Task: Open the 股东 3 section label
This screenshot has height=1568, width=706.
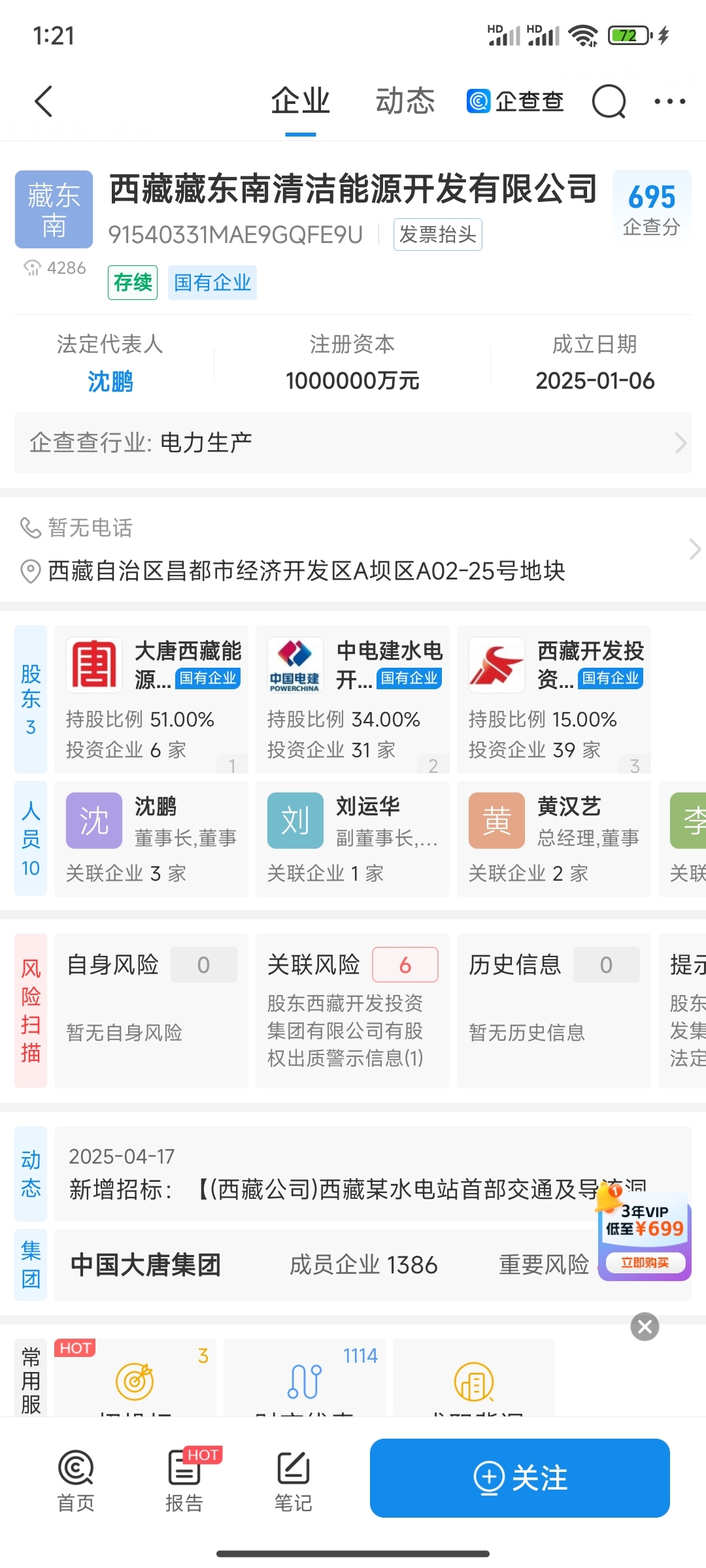Action: point(31,699)
